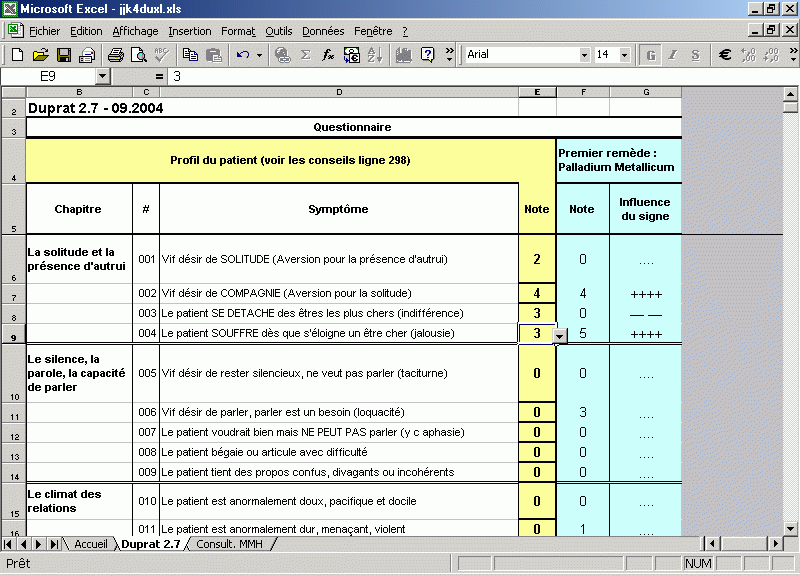The image size is (800, 576).
Task: Click the equals sign to edit the formula
Action: [x=159, y=77]
